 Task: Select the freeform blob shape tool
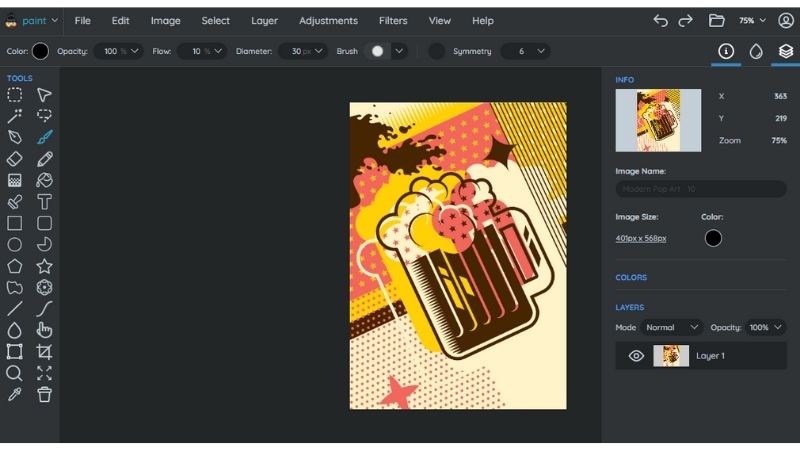click(14, 288)
